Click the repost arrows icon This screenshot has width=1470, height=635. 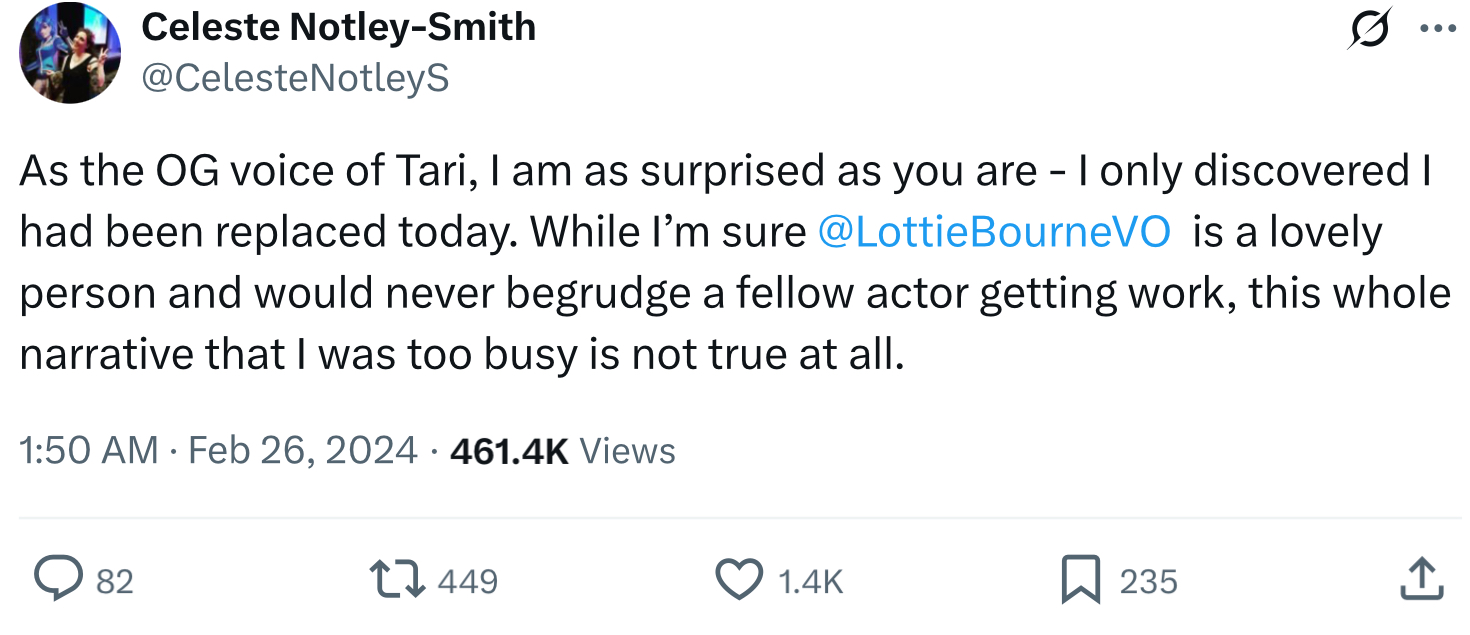[396, 580]
